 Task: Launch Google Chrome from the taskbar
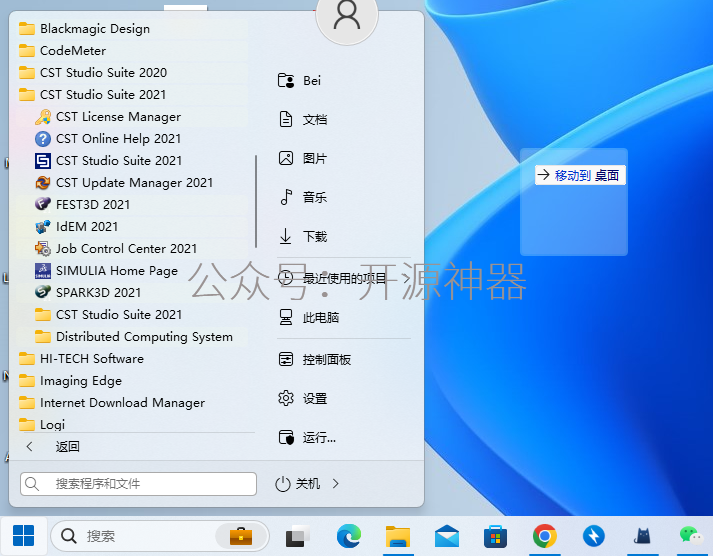(x=545, y=536)
